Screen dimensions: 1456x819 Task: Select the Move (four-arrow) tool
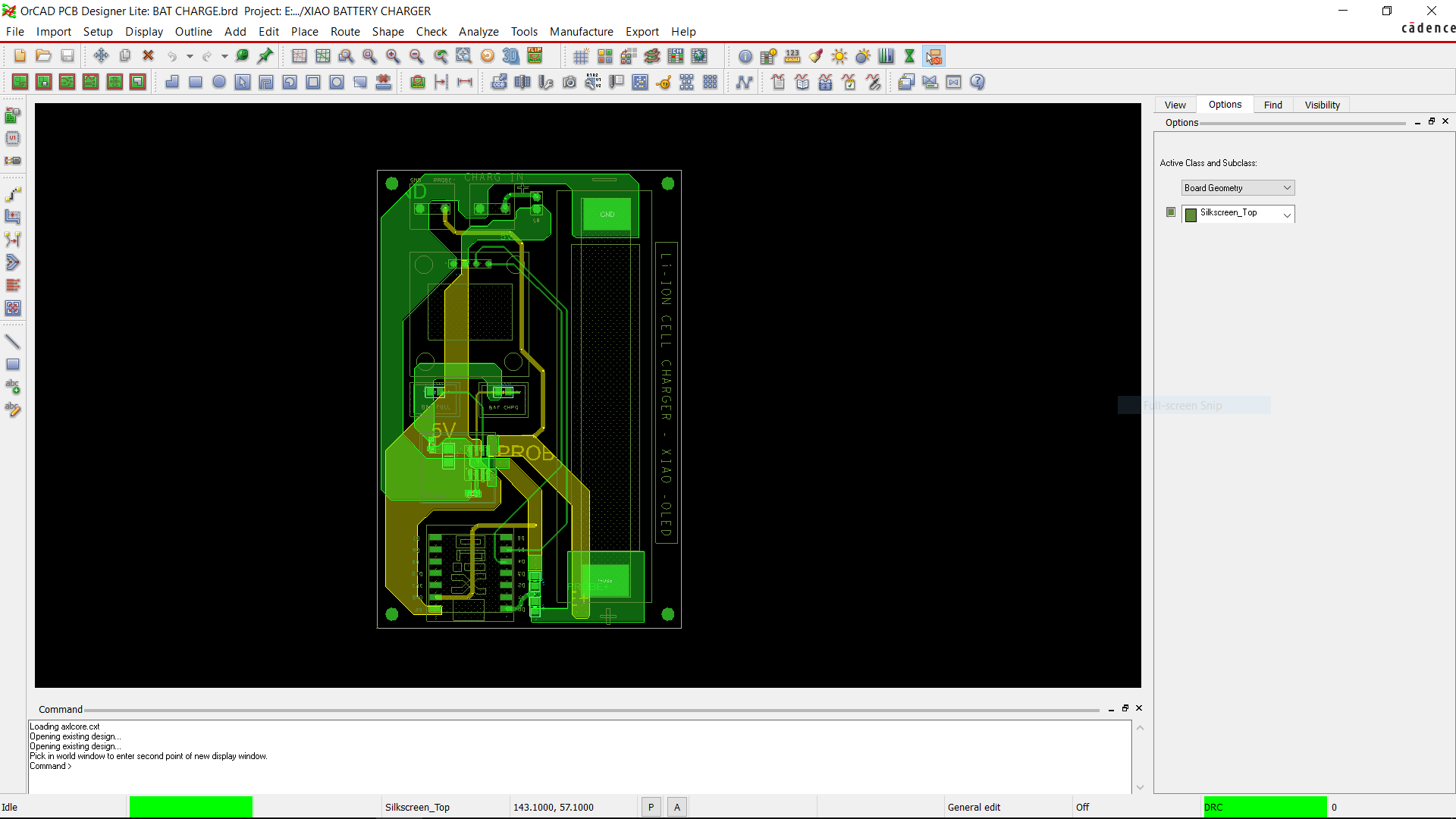(x=101, y=55)
